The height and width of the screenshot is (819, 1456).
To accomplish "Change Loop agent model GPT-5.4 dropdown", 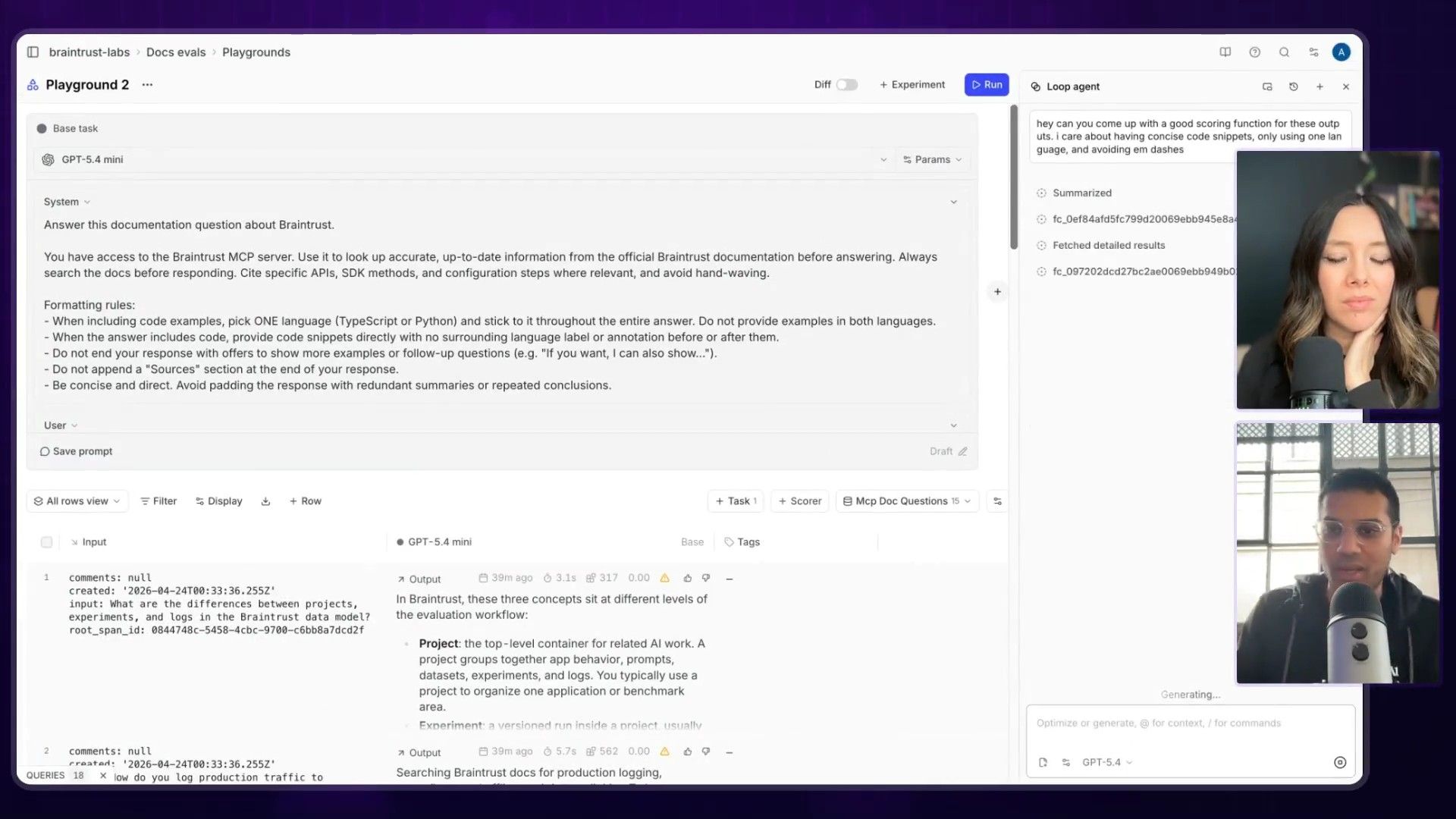I will click(1107, 762).
